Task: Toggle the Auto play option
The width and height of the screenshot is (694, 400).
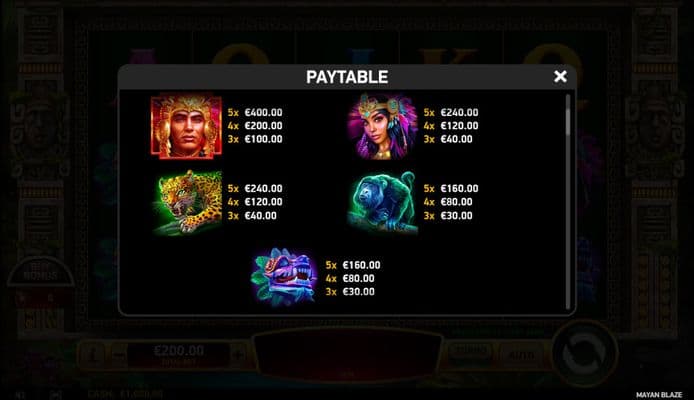Action: pyautogui.click(x=521, y=354)
